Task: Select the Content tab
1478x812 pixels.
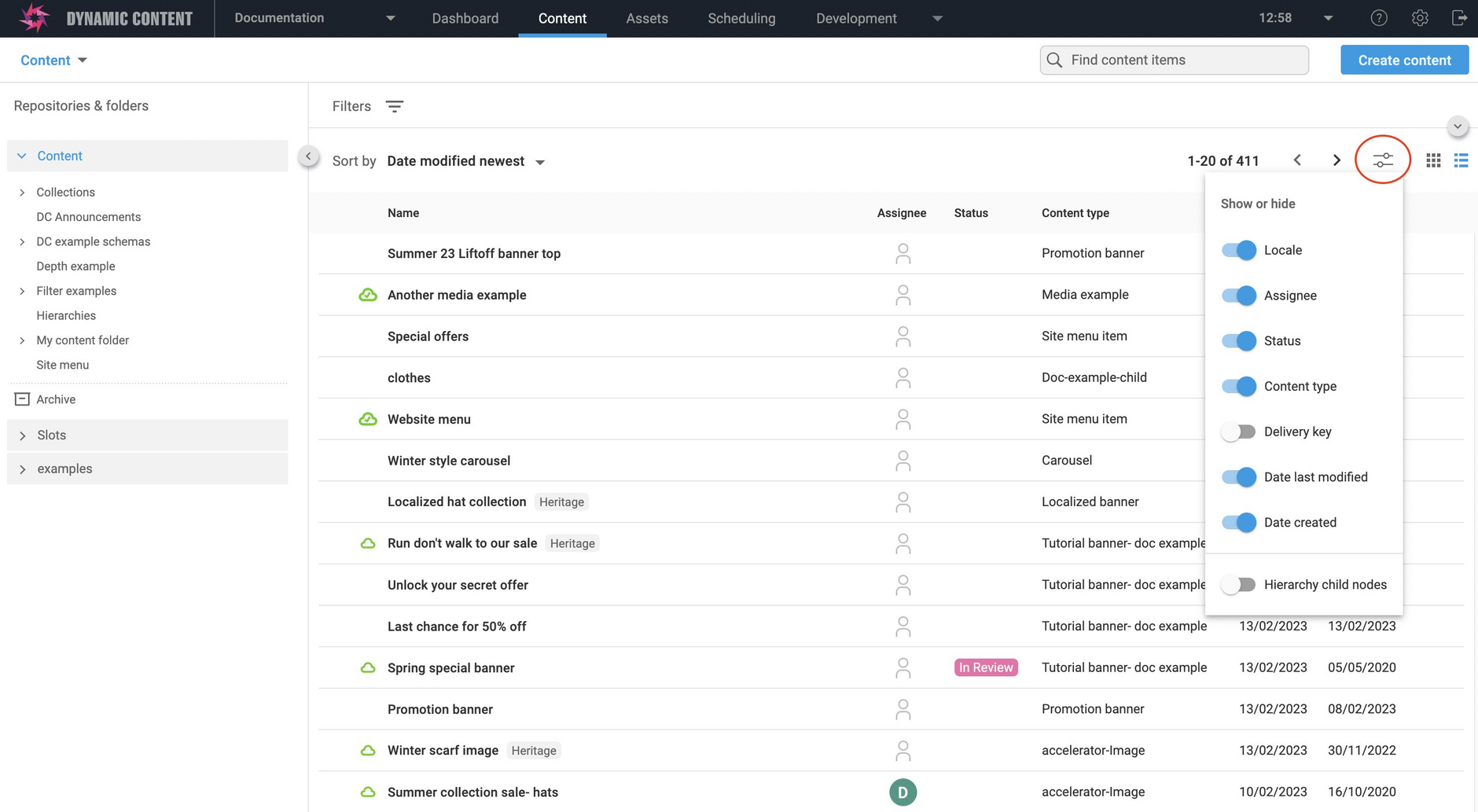Action: coord(562,19)
